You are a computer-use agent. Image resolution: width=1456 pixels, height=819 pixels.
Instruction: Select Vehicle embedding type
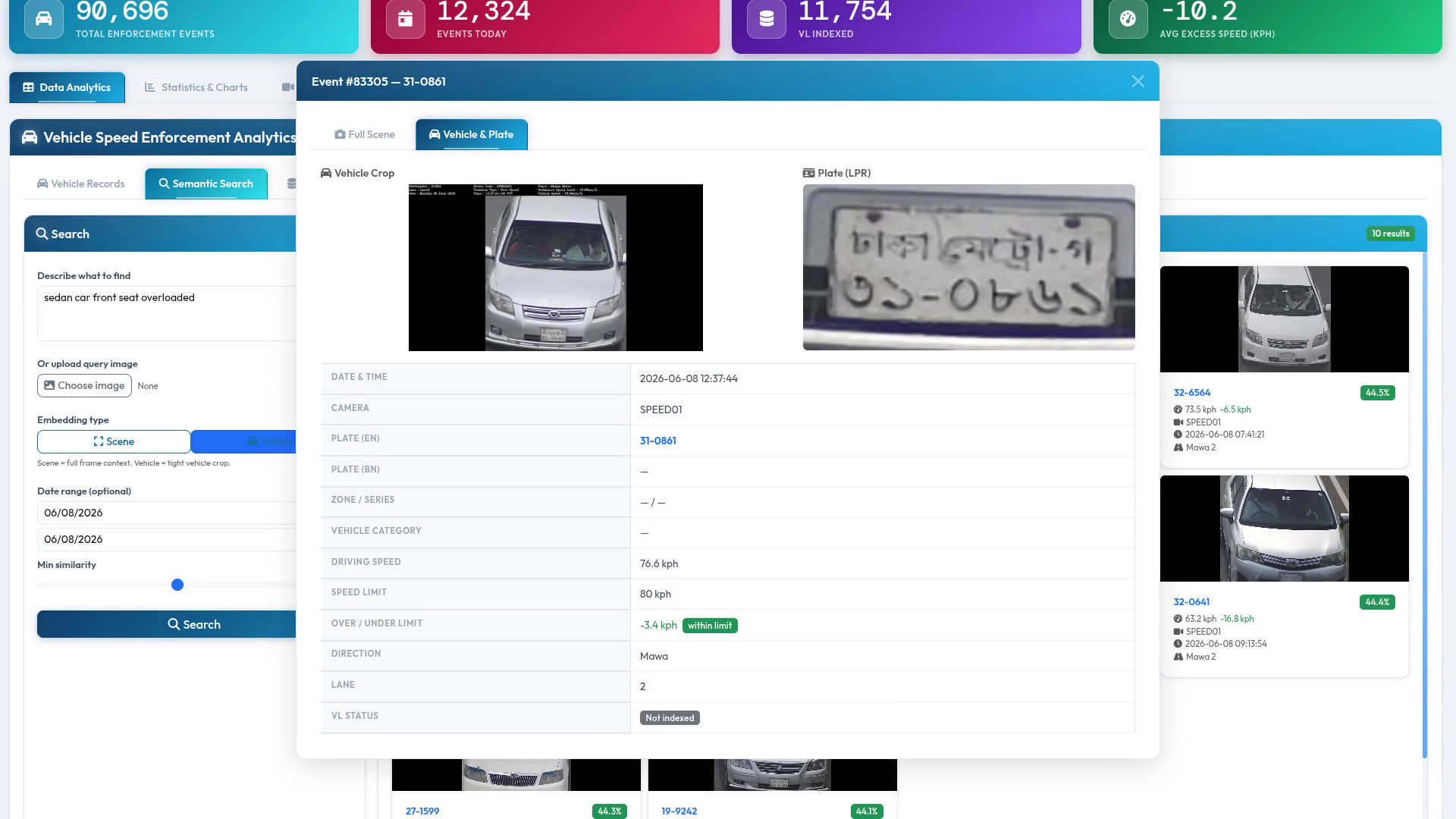(243, 441)
